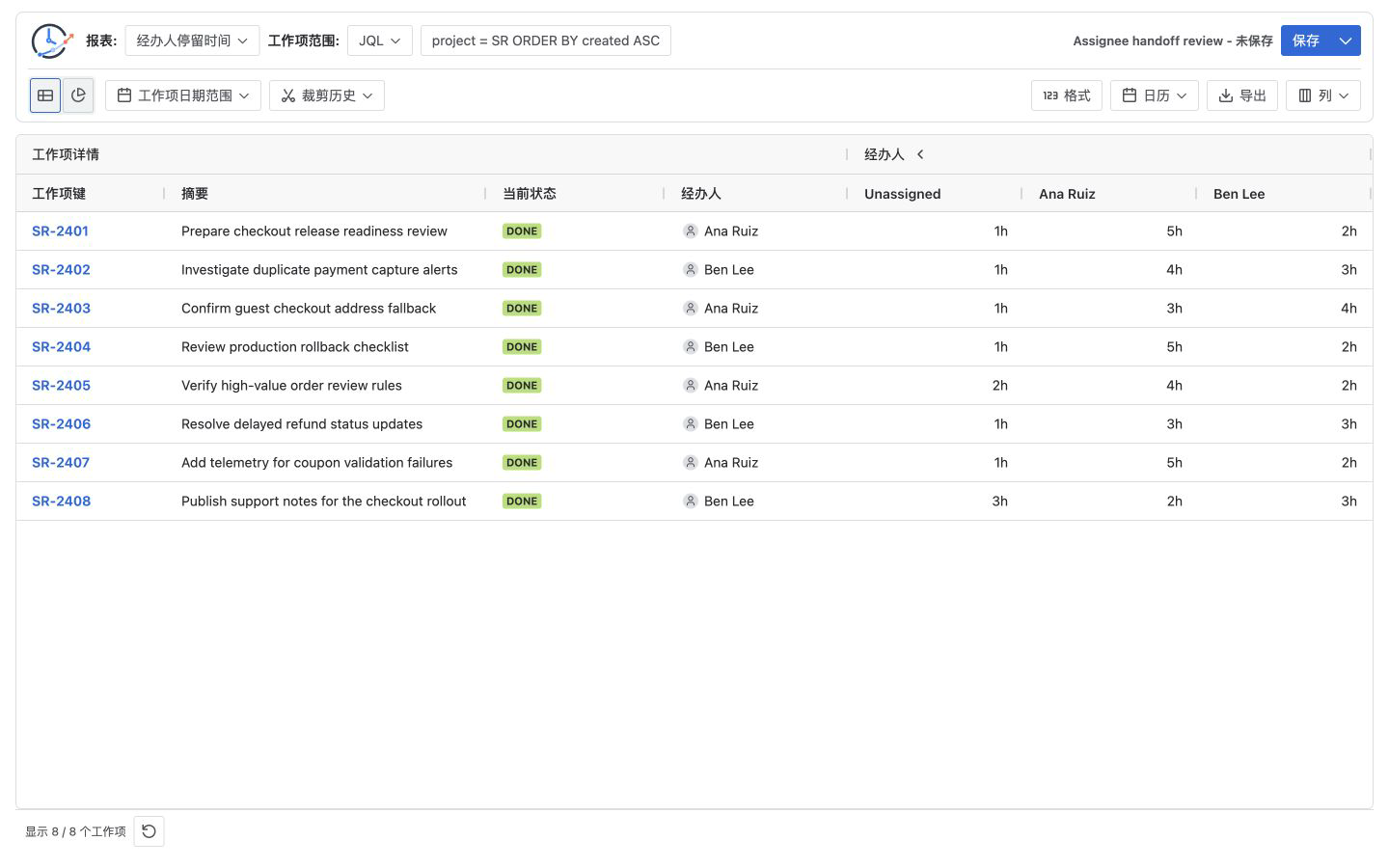The height and width of the screenshot is (868, 1389).
Task: Open the 日历 calendar dropdown
Action: 1155,95
